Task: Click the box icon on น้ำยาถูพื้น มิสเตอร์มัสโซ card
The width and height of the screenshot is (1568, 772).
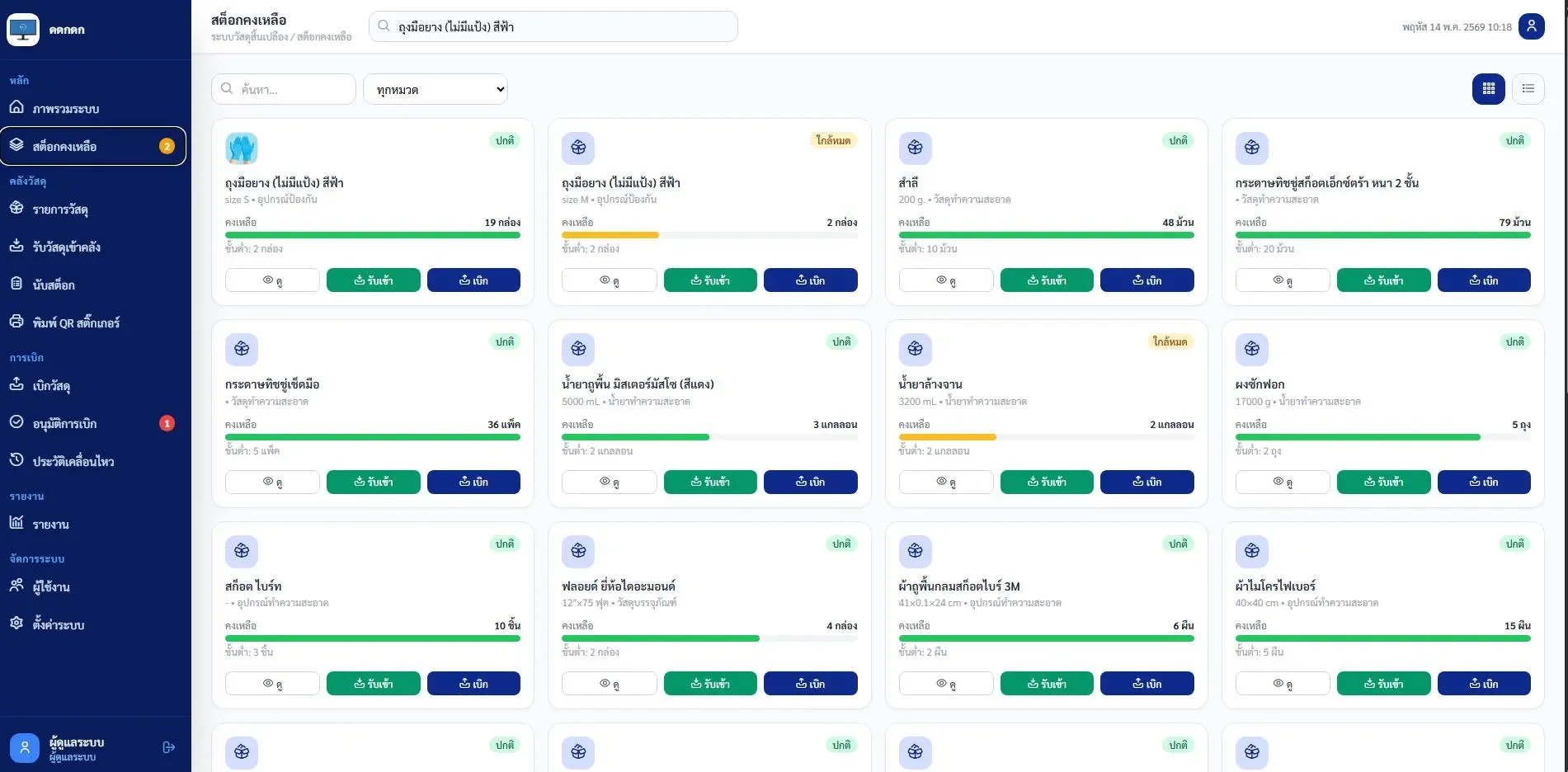Action: [x=578, y=350]
